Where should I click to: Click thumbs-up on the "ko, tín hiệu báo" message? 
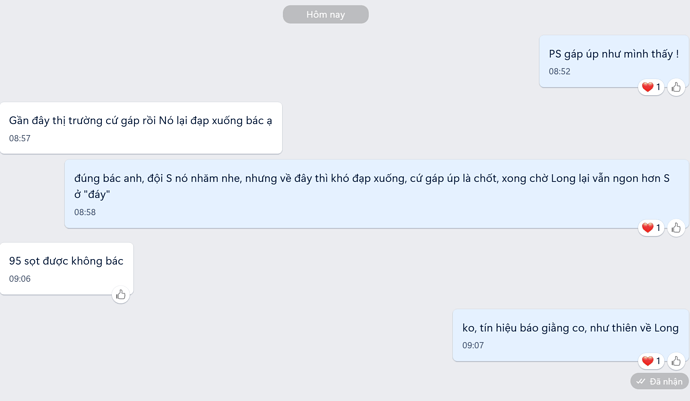tap(676, 361)
